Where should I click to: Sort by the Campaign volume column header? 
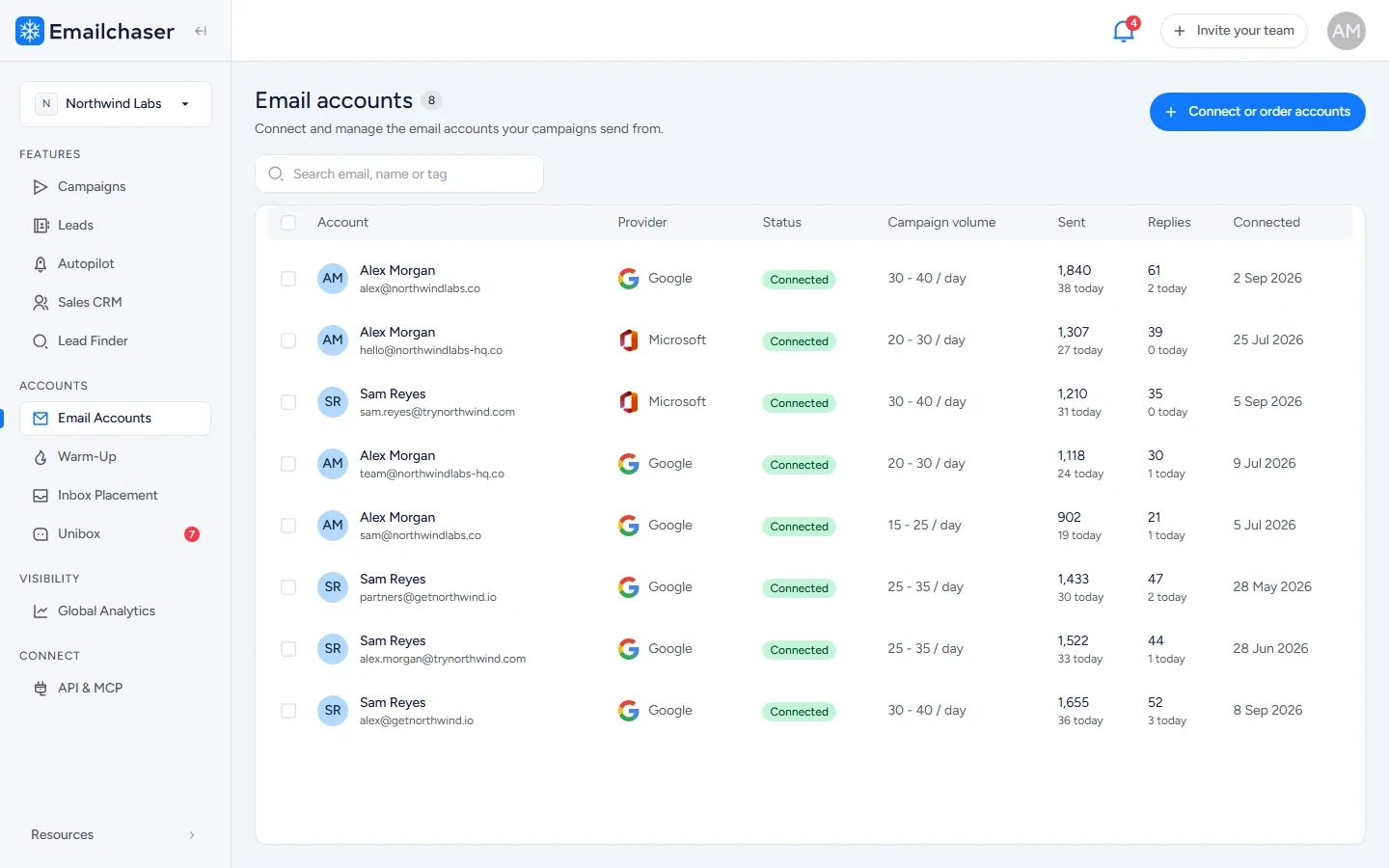coord(941,223)
